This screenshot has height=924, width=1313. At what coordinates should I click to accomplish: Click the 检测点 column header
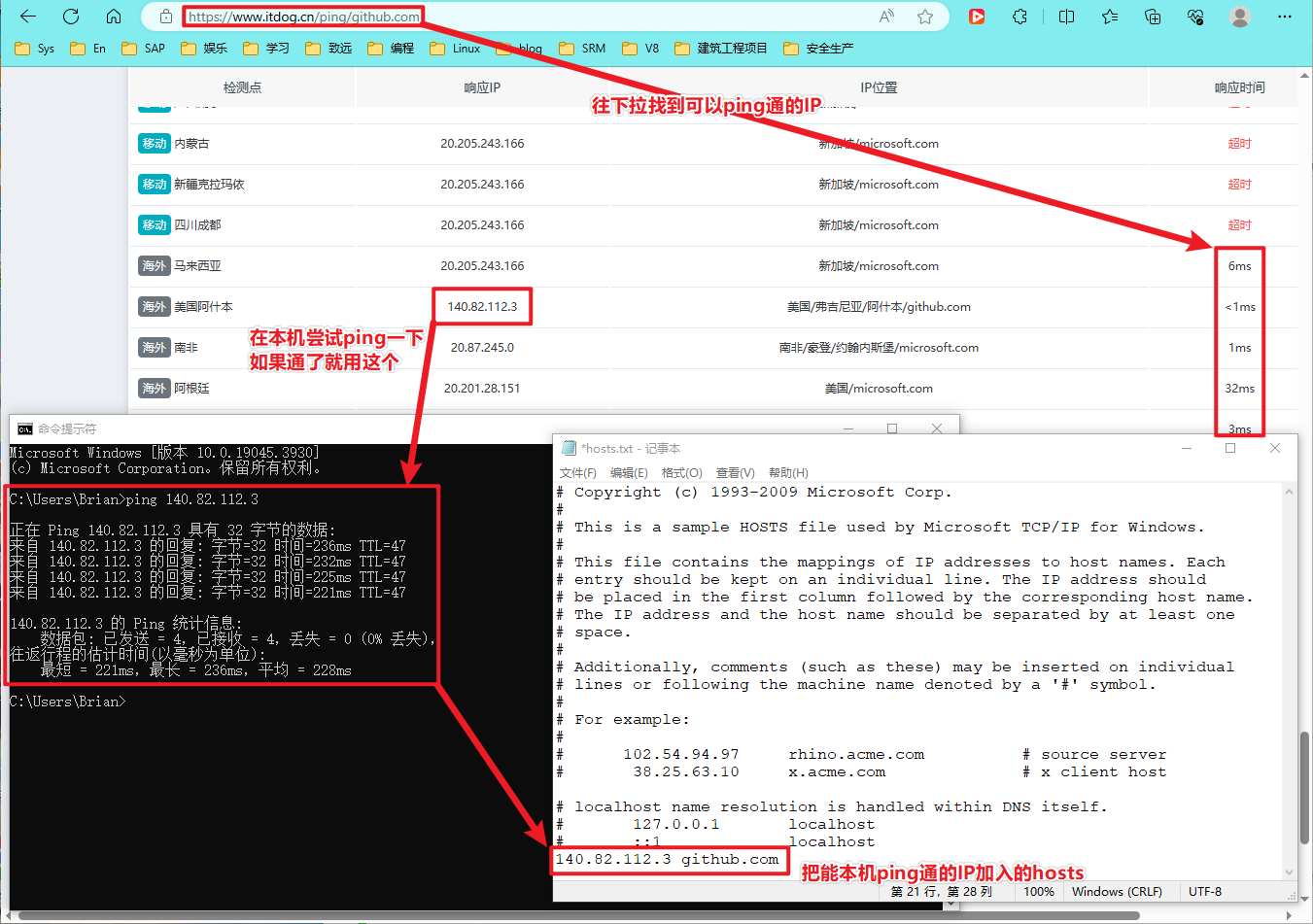(x=242, y=87)
